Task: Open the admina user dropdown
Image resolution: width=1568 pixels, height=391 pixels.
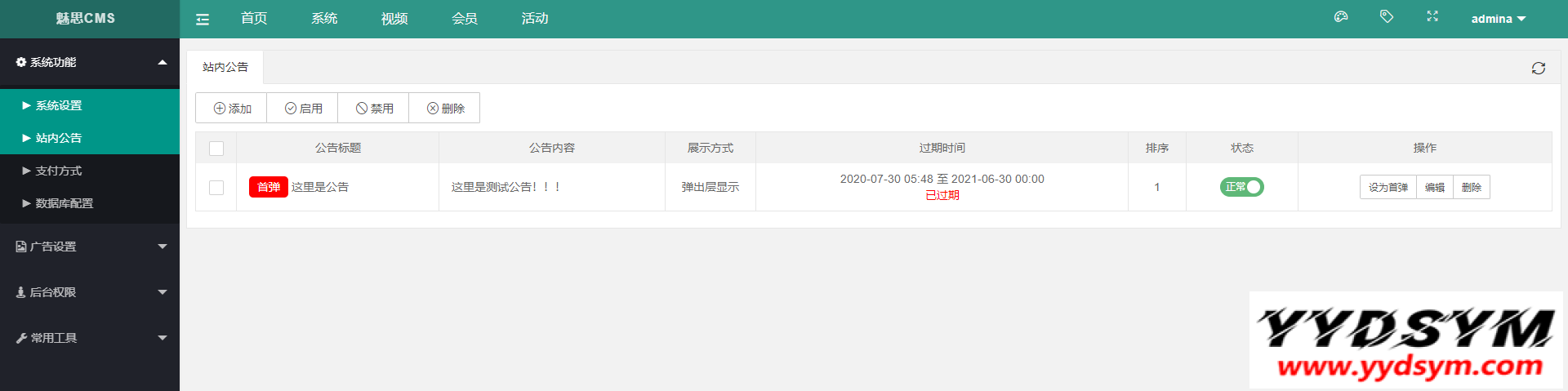Action: pyautogui.click(x=1499, y=19)
